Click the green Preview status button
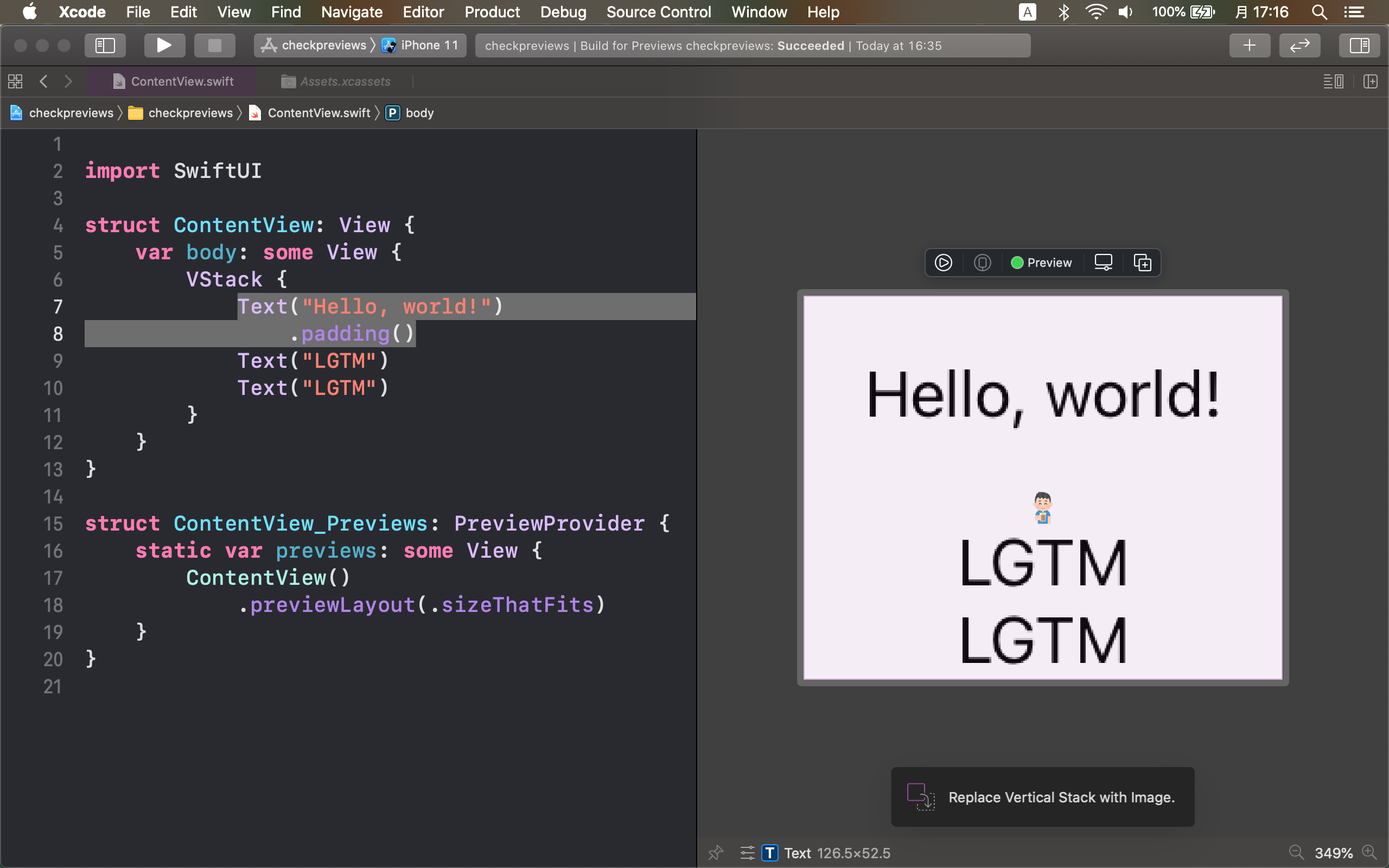The image size is (1389, 868). [1041, 263]
